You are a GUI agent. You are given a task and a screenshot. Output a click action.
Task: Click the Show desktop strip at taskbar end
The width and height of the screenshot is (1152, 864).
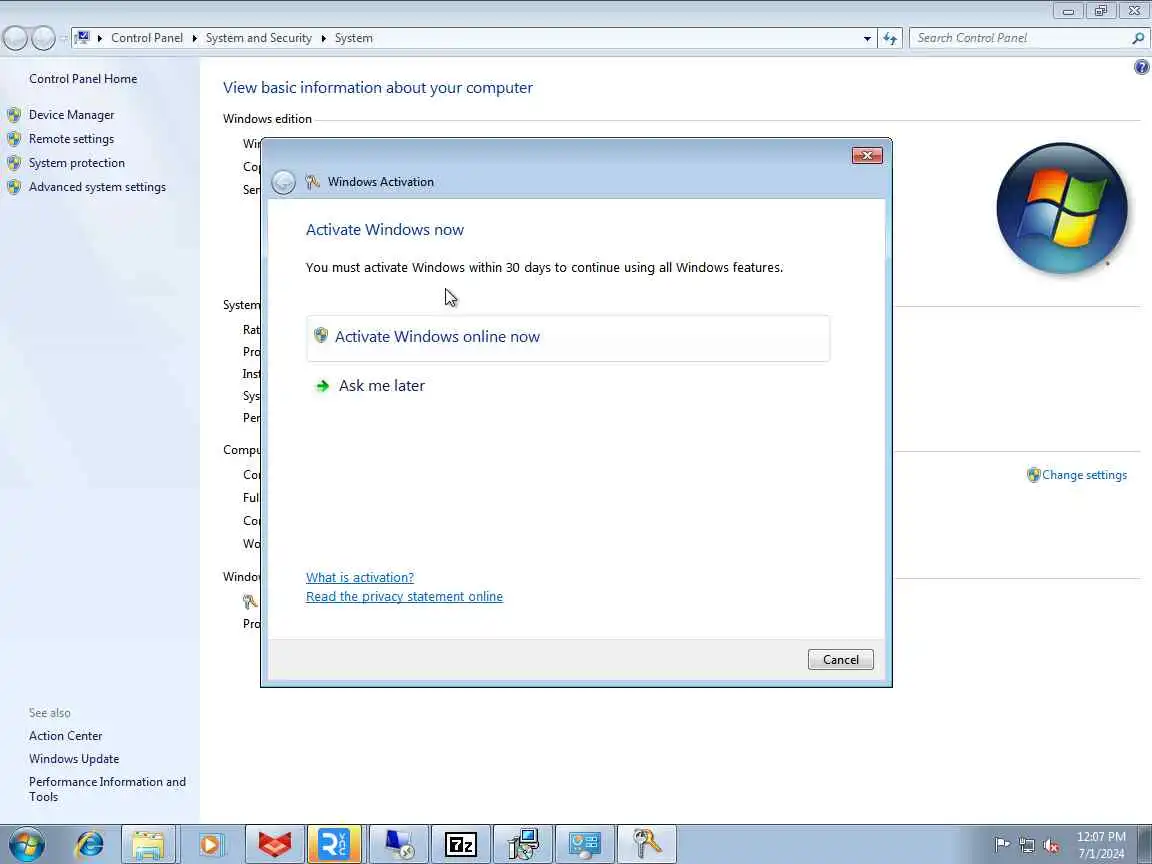tap(1145, 844)
